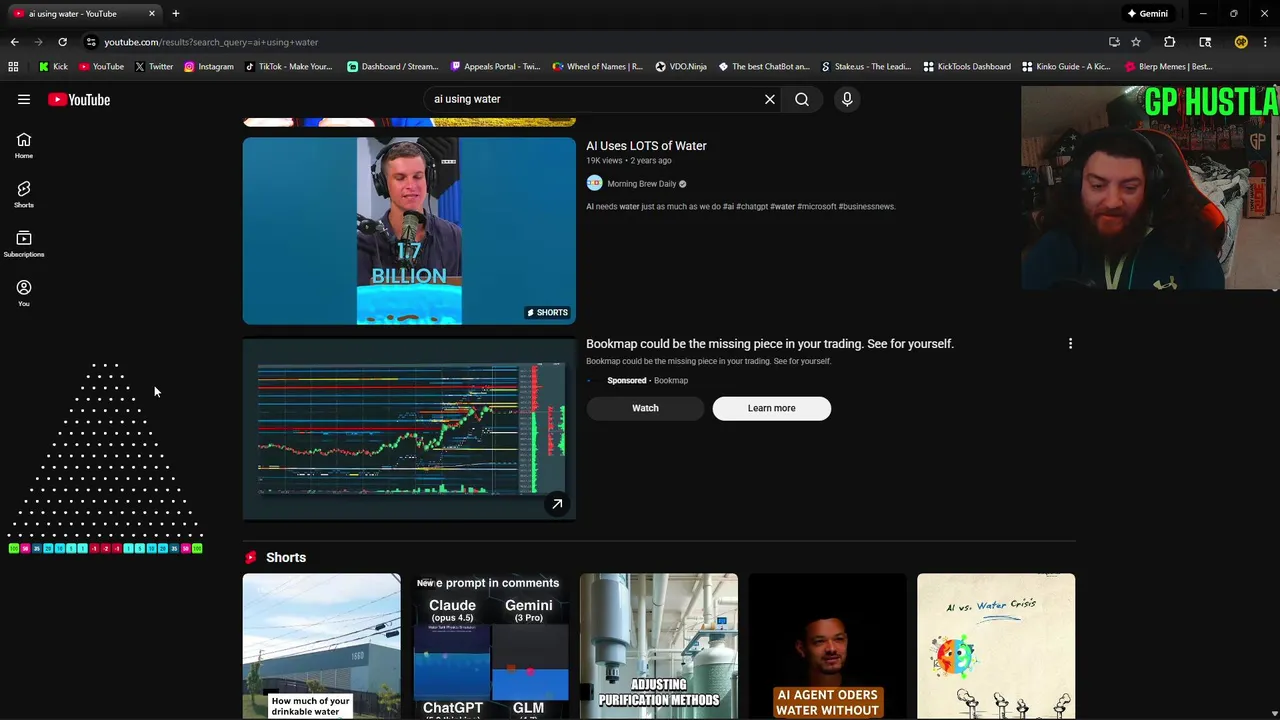This screenshot has width=1280, height=720.
Task: Open the Appeals Portal bookmark
Action: coord(495,67)
